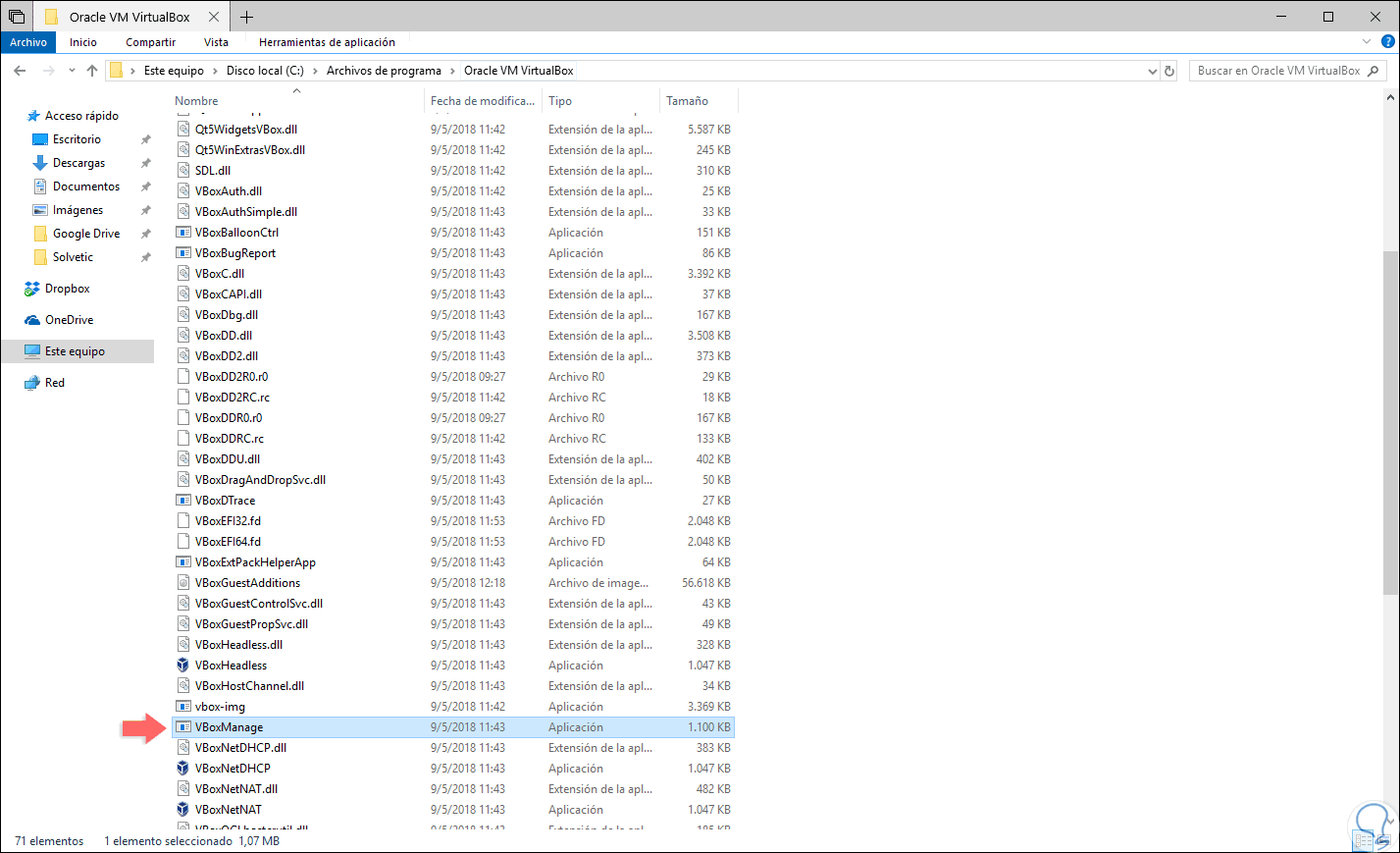Refresh the Oracle VM VirtualBox folder
This screenshot has height=853, width=1400.
(x=1168, y=71)
